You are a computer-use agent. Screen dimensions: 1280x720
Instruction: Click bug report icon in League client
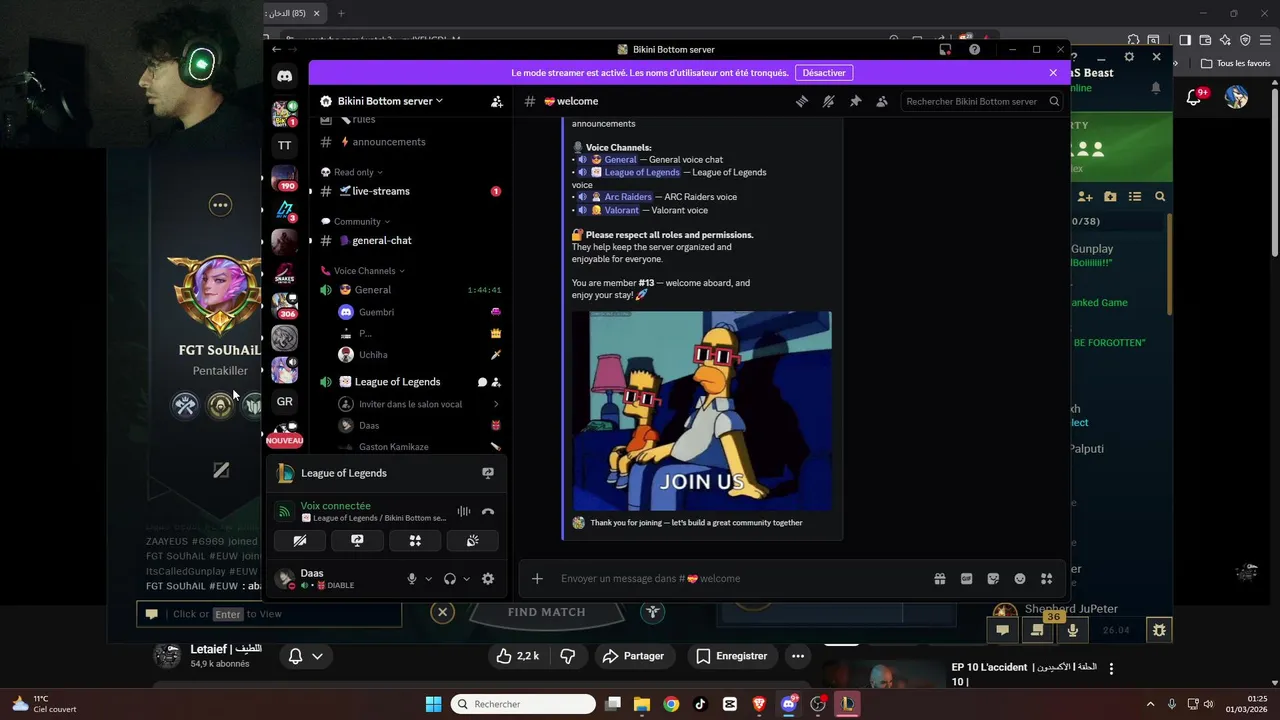coord(1159,630)
